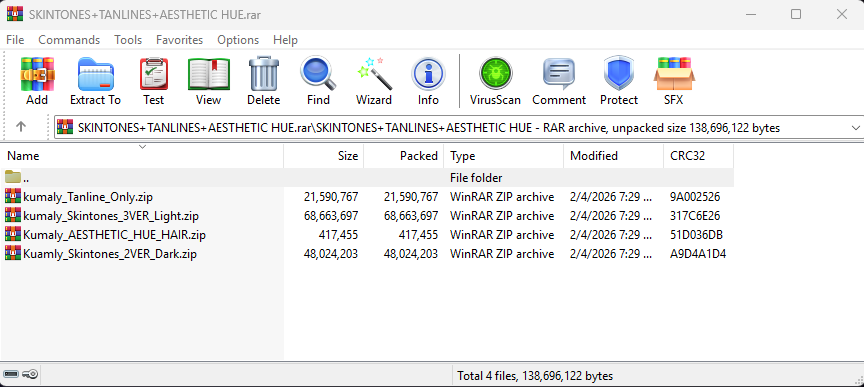Sort by the Name column header
864x387 pixels.
[142, 156]
